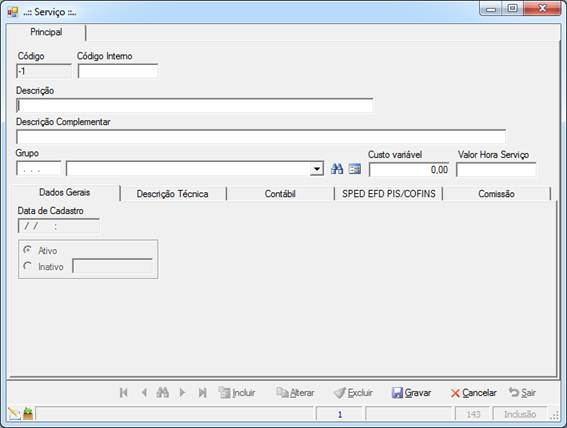Click the Inclusão status bar label
The height and width of the screenshot is (428, 567).
click(520, 414)
